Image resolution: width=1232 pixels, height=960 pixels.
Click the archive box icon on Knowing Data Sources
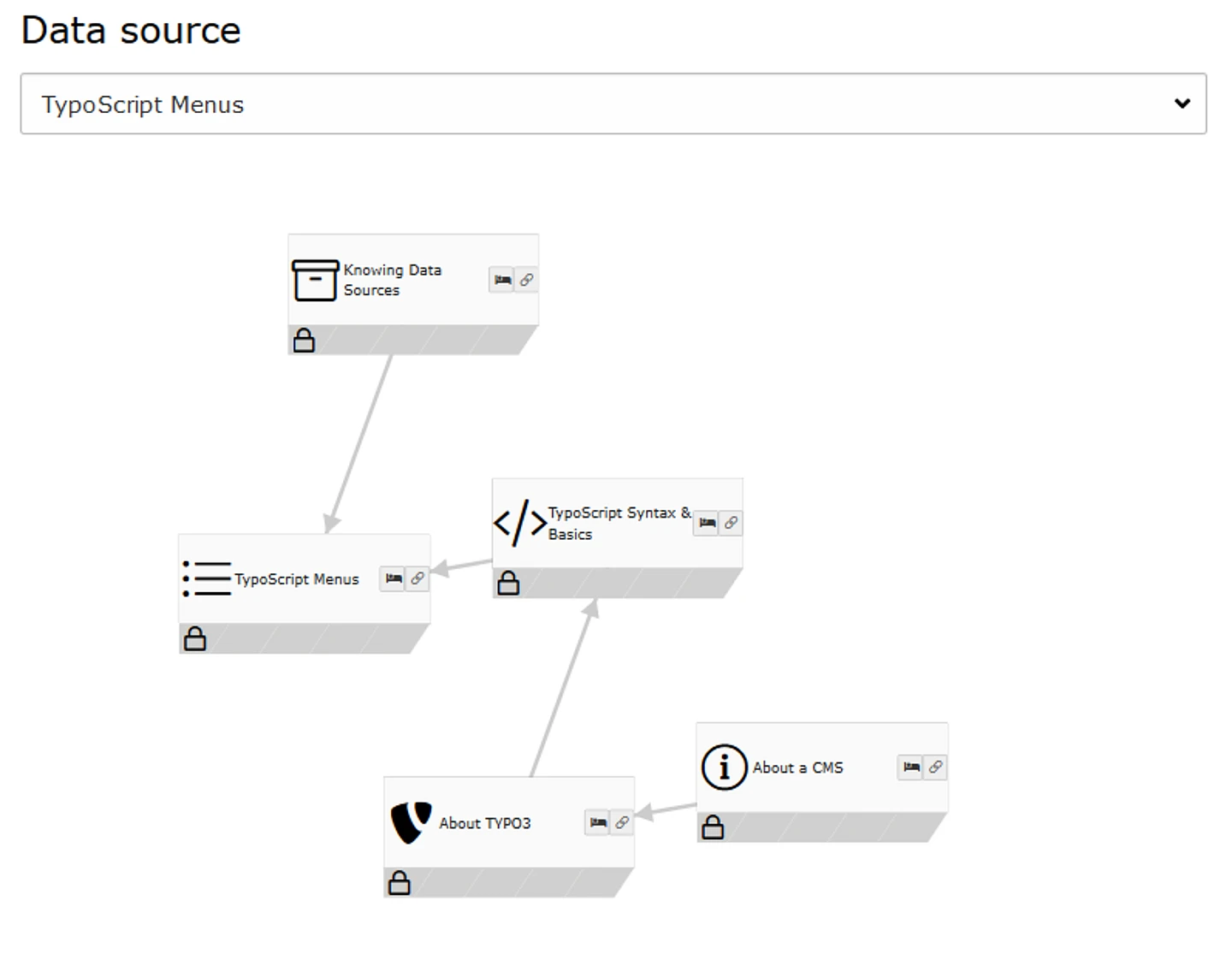[x=315, y=280]
